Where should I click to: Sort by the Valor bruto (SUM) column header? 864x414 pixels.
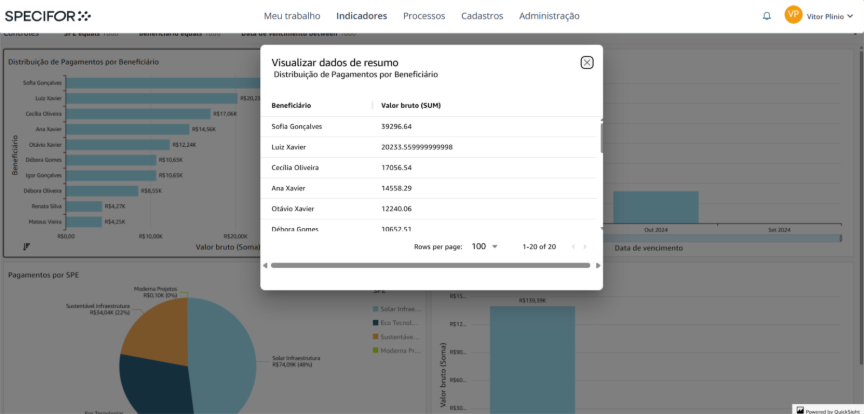[411, 105]
